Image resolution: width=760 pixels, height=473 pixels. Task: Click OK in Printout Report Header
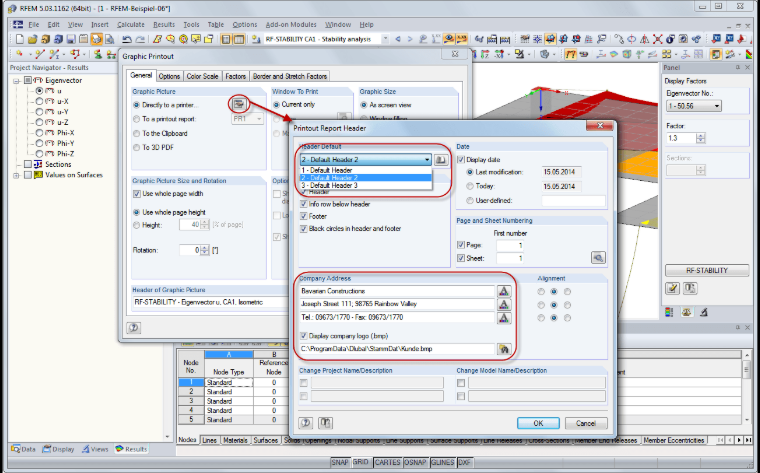click(x=538, y=423)
